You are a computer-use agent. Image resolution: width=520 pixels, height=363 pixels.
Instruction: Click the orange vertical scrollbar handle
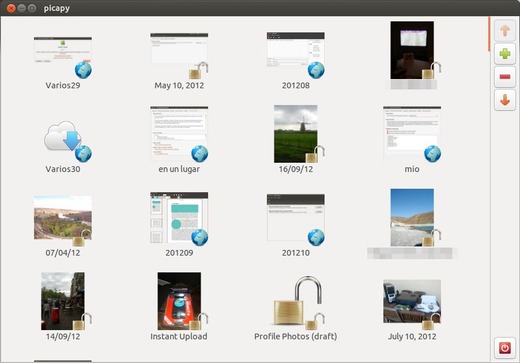(x=489, y=34)
